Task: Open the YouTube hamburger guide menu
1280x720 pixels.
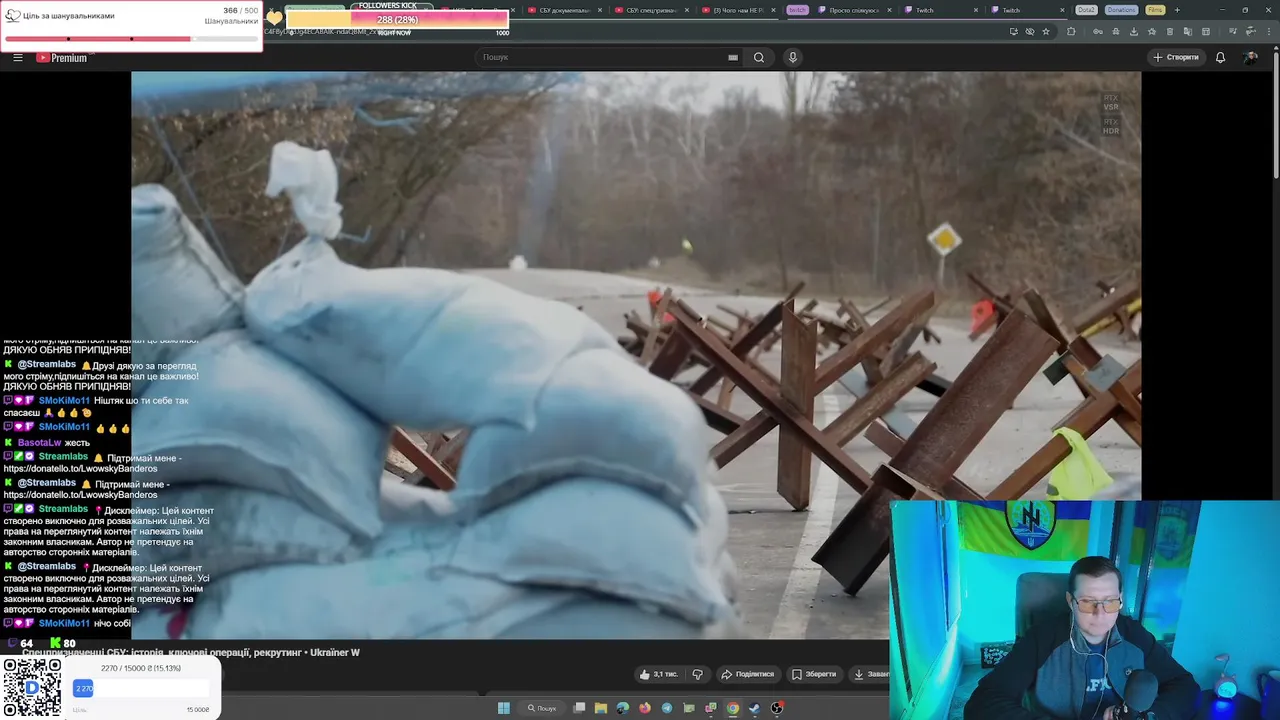Action: [17, 57]
